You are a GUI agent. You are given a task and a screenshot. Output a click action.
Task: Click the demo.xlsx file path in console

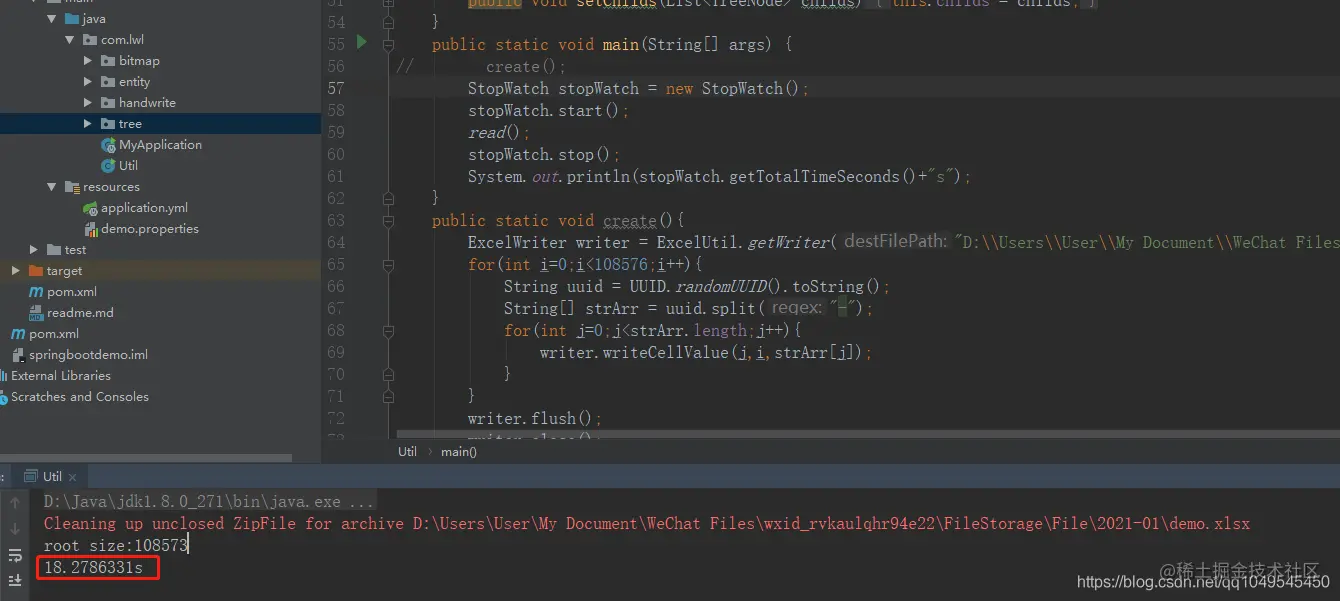[x=831, y=524]
